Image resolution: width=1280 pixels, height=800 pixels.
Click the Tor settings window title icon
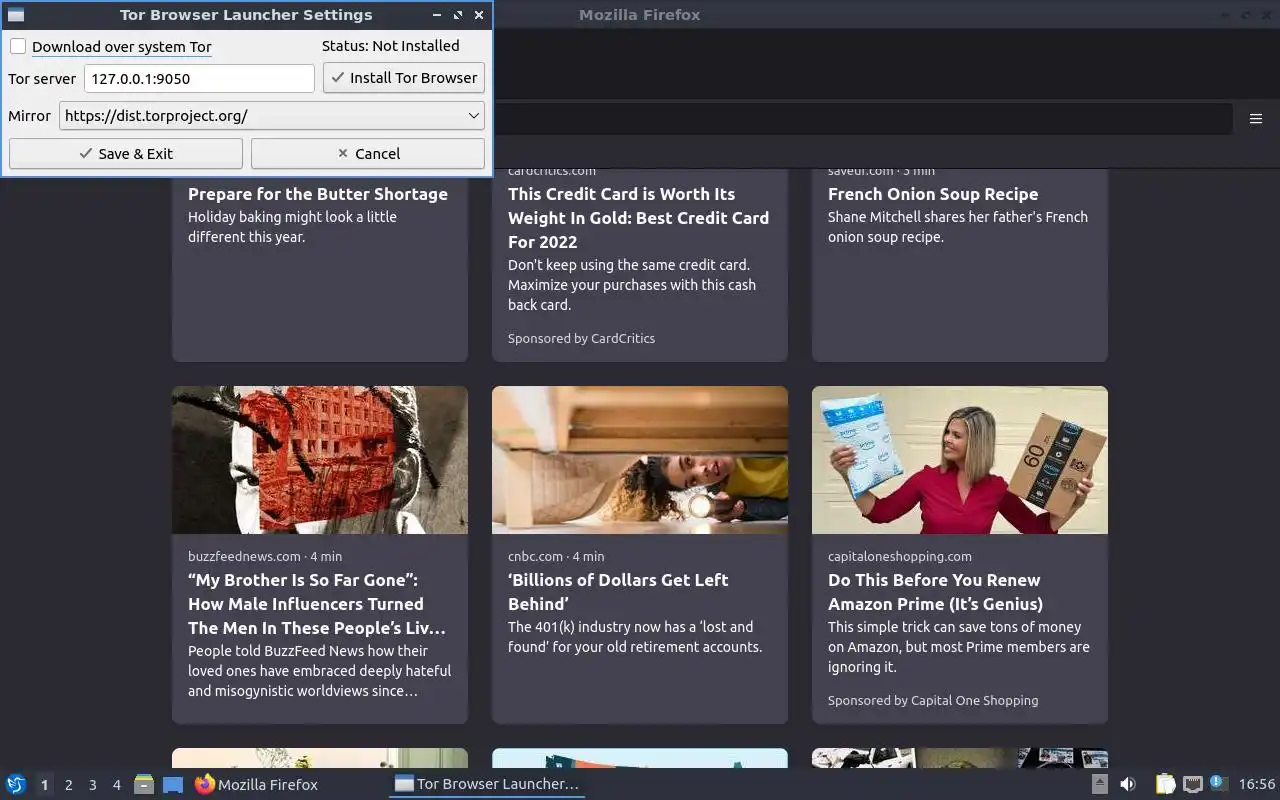(x=15, y=15)
